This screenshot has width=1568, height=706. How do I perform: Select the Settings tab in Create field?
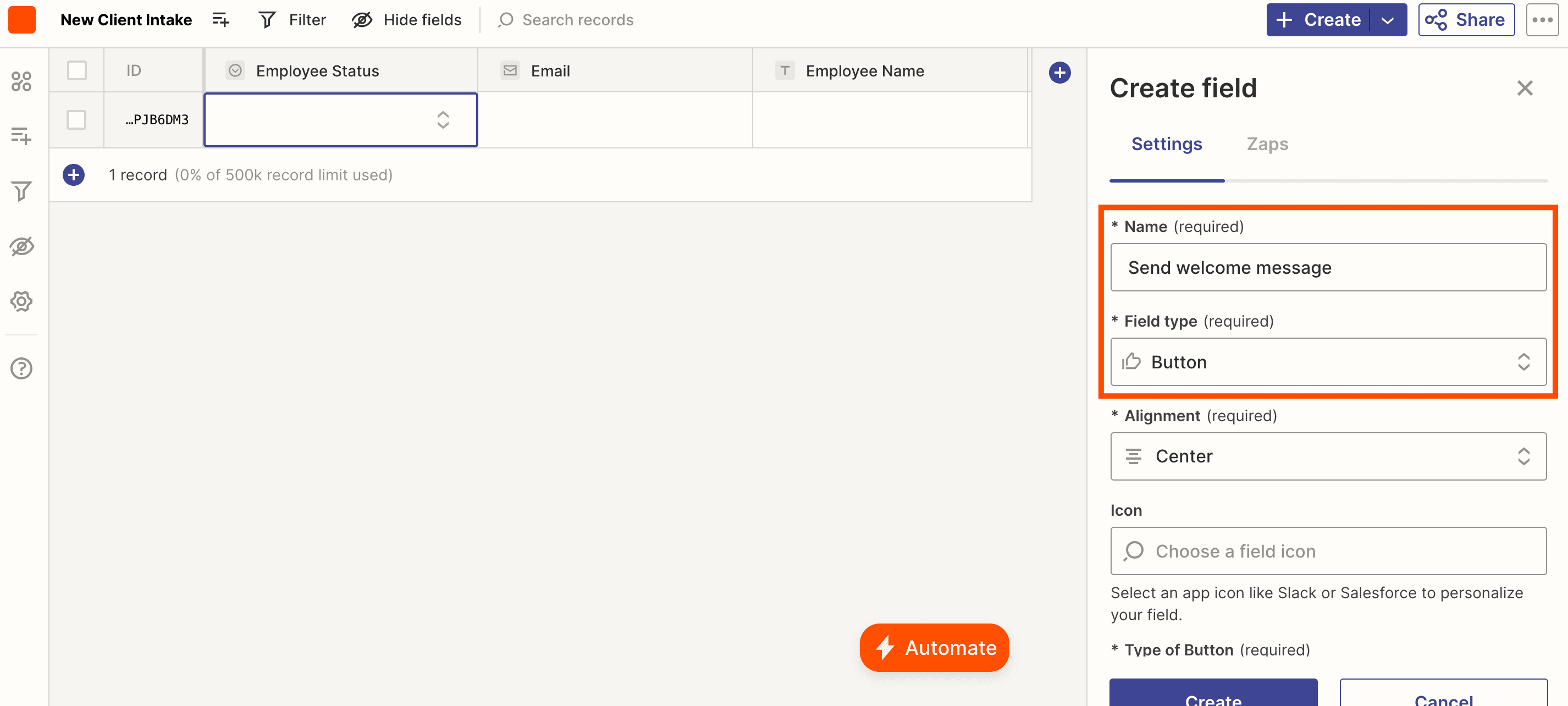[x=1167, y=143]
